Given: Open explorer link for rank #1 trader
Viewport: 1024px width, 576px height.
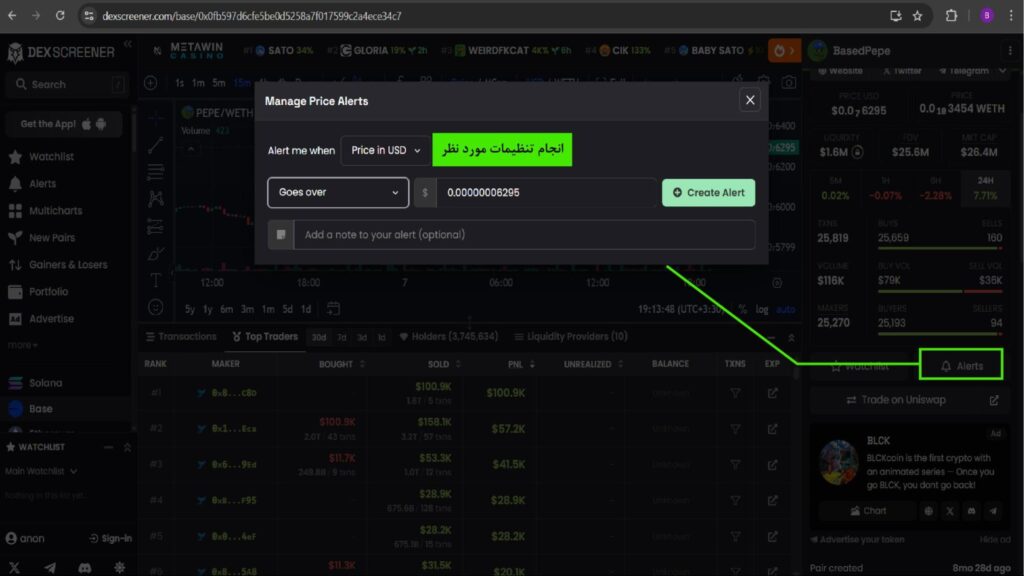Looking at the screenshot, I should pos(773,393).
